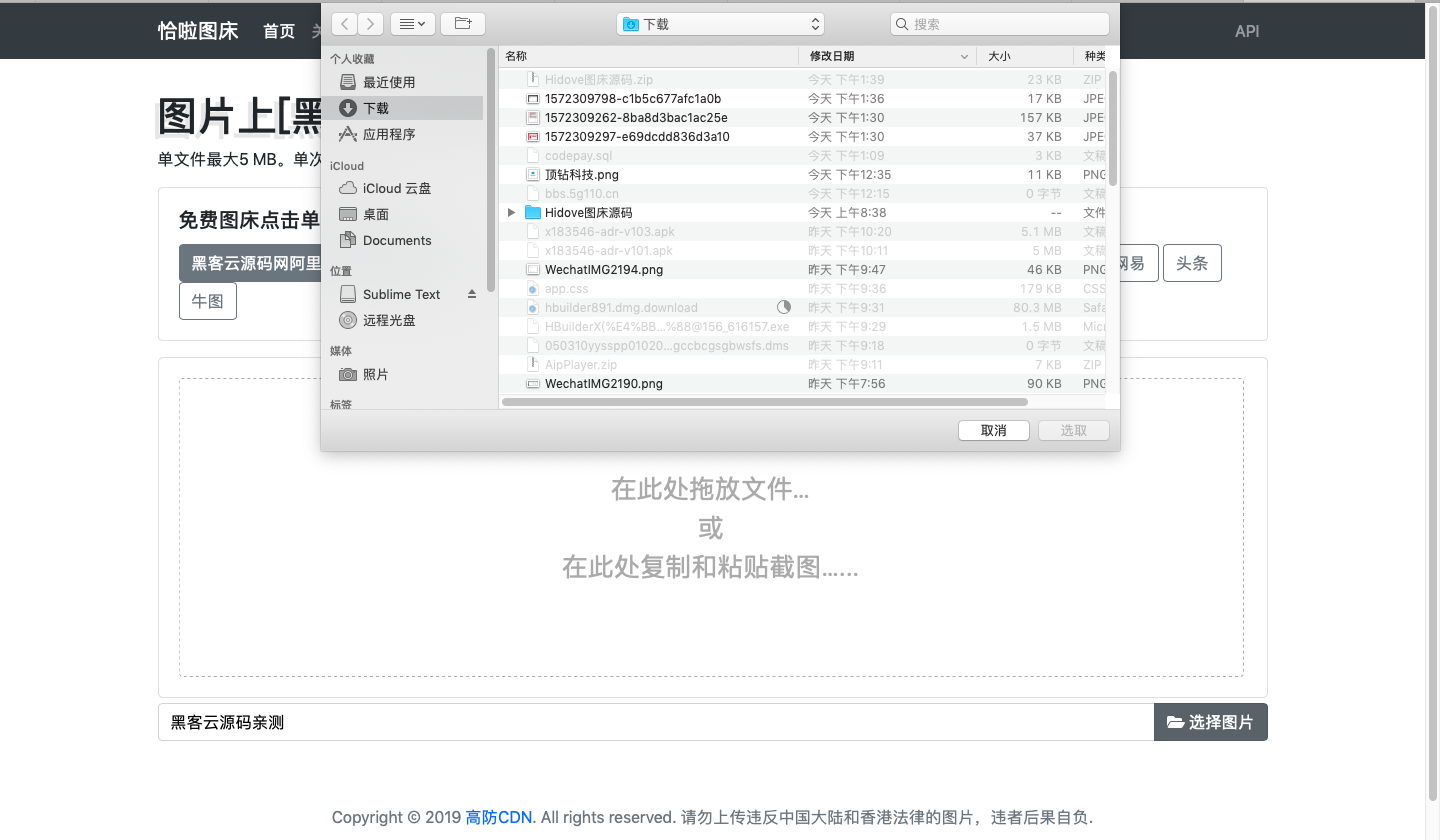Image resolution: width=1440 pixels, height=840 pixels.
Task: Open iCloud 云盘 in the sidebar
Action: coord(396,188)
